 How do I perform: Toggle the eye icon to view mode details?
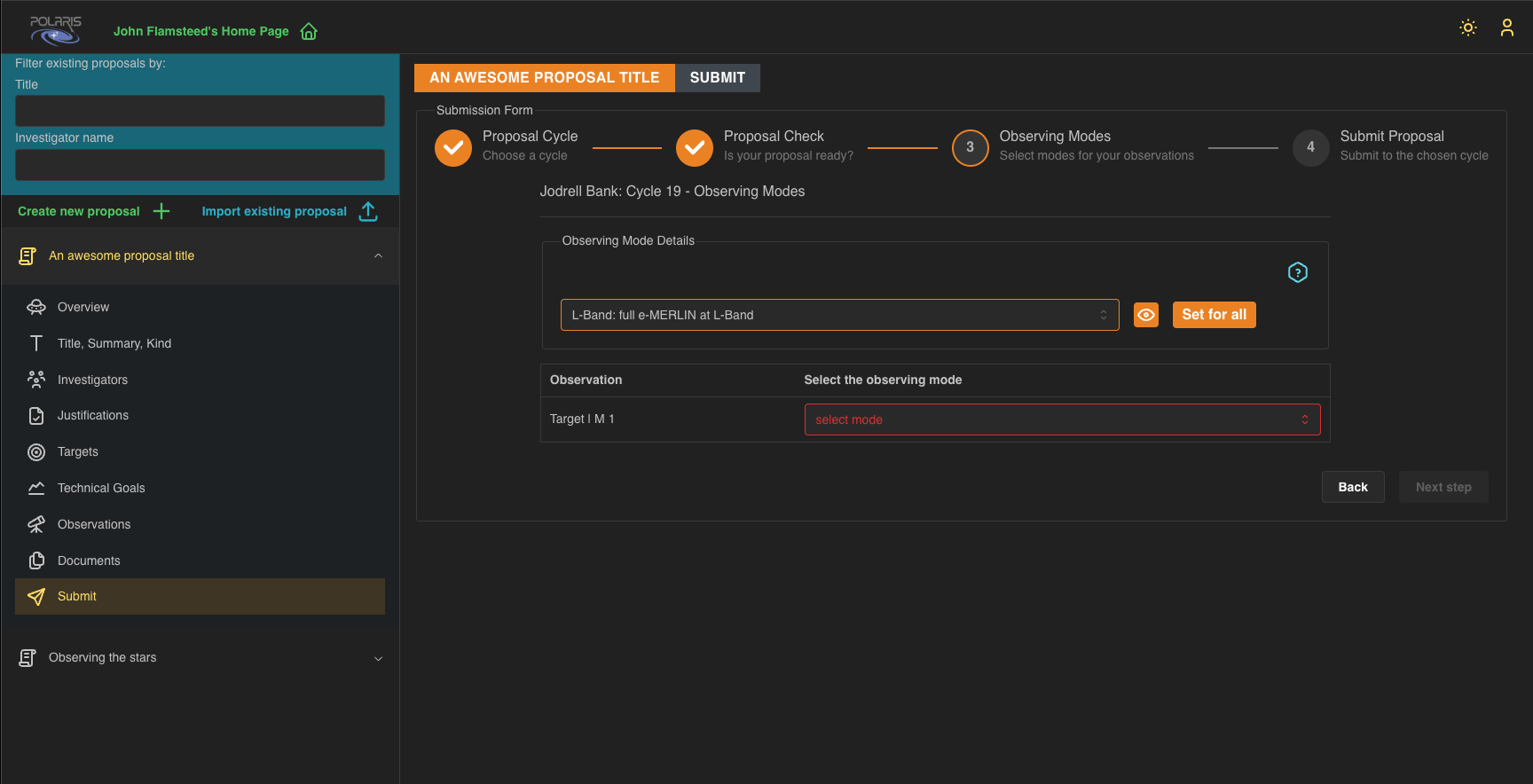point(1146,315)
